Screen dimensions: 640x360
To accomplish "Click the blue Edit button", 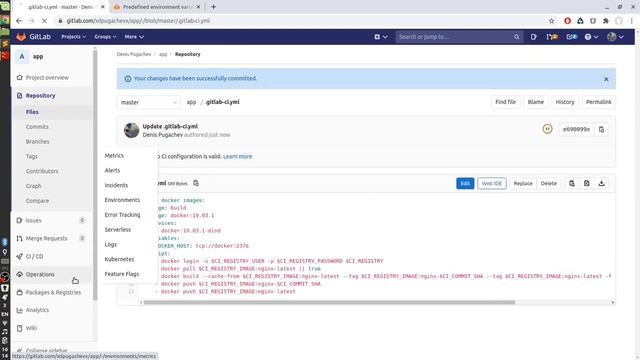I will tap(465, 183).
